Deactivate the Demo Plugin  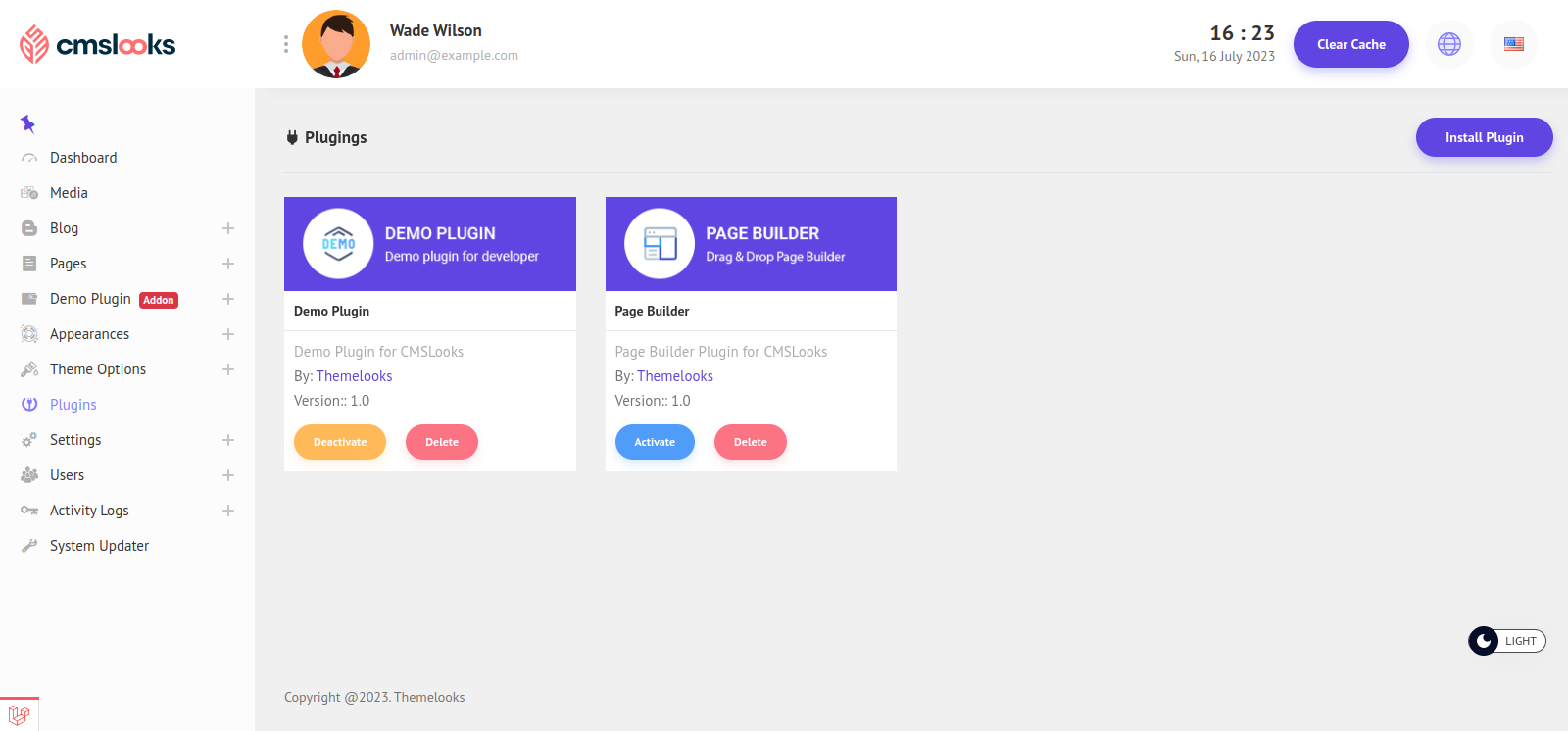pyautogui.click(x=339, y=442)
